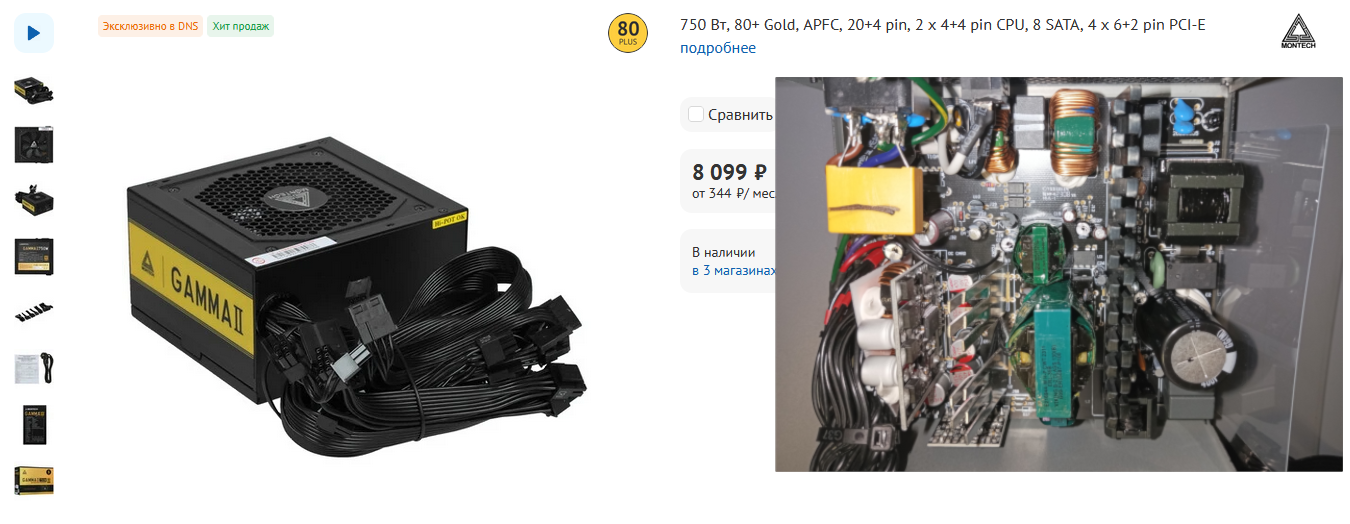
Task: Select the thumbnail showing only cables
Action: tap(34, 312)
